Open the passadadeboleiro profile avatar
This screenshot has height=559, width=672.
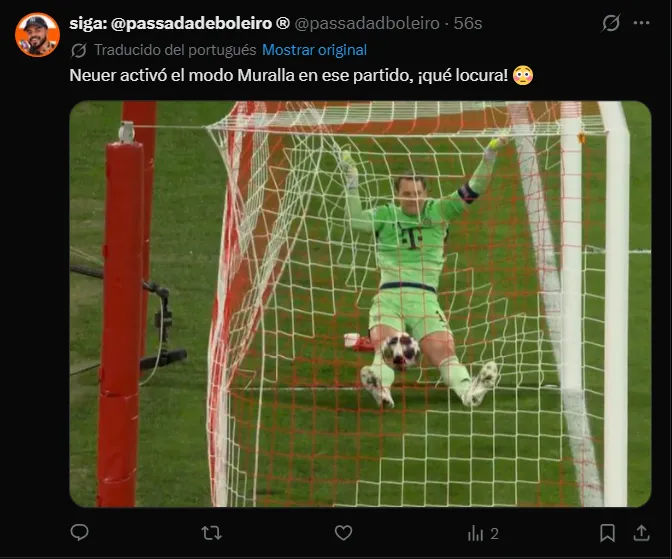point(37,35)
